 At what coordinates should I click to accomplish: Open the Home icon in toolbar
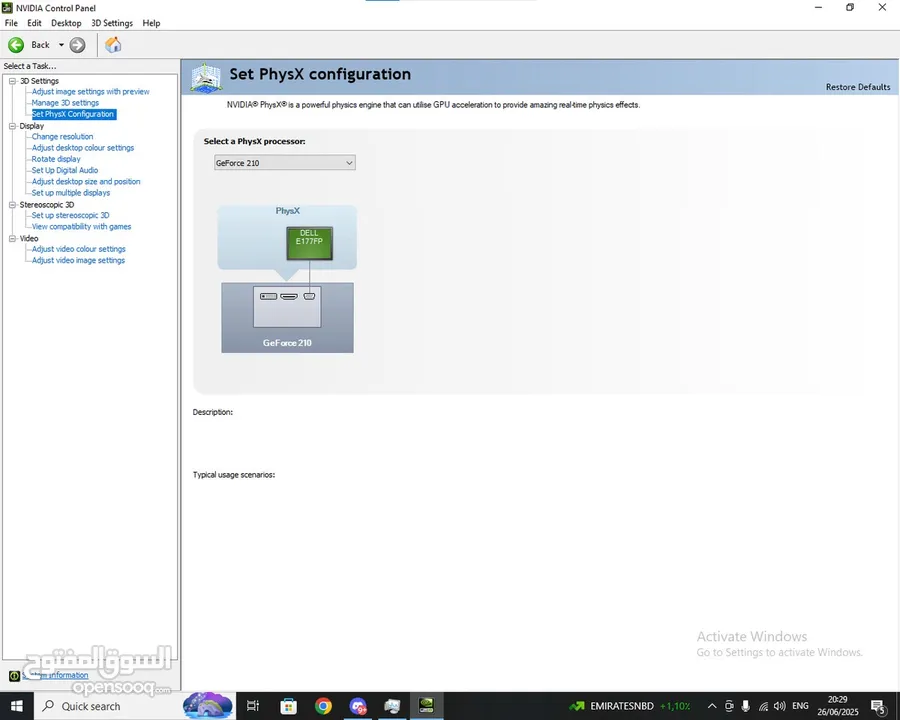tap(113, 45)
